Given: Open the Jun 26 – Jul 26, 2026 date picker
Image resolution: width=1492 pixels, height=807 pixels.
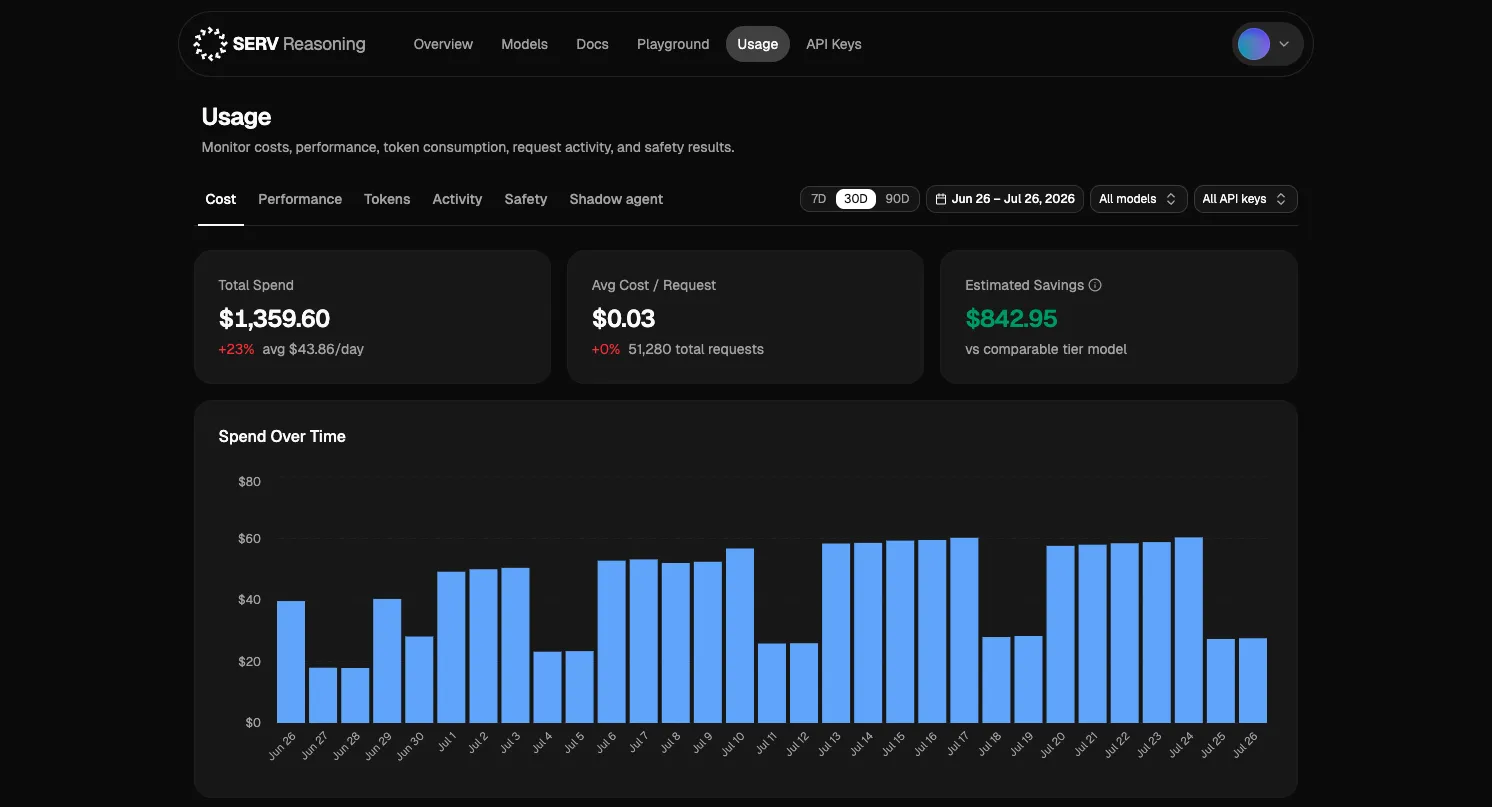Looking at the screenshot, I should pos(1005,199).
